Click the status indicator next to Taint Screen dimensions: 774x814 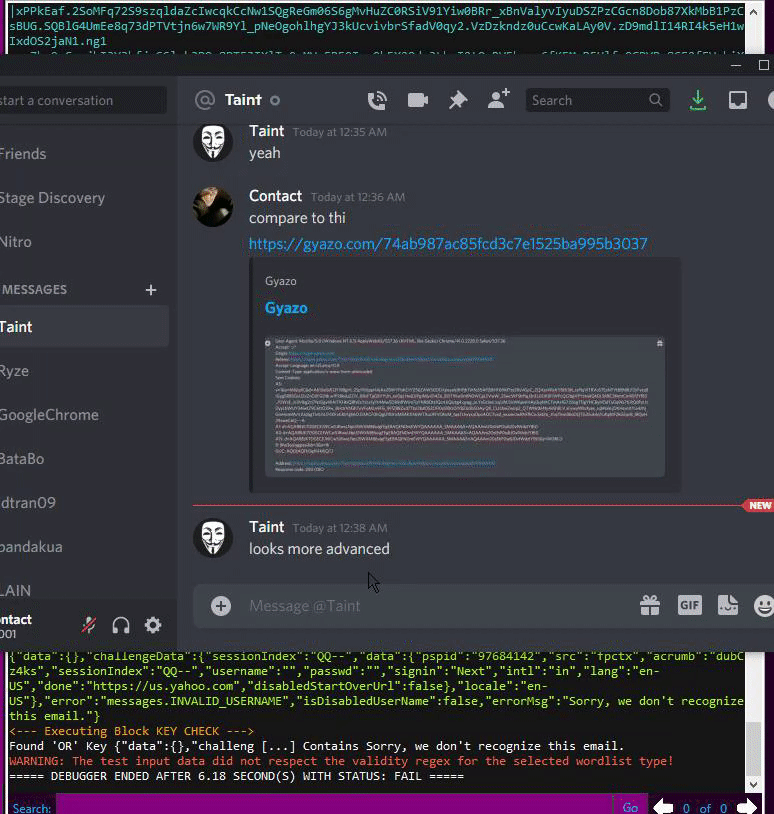tap(275, 101)
